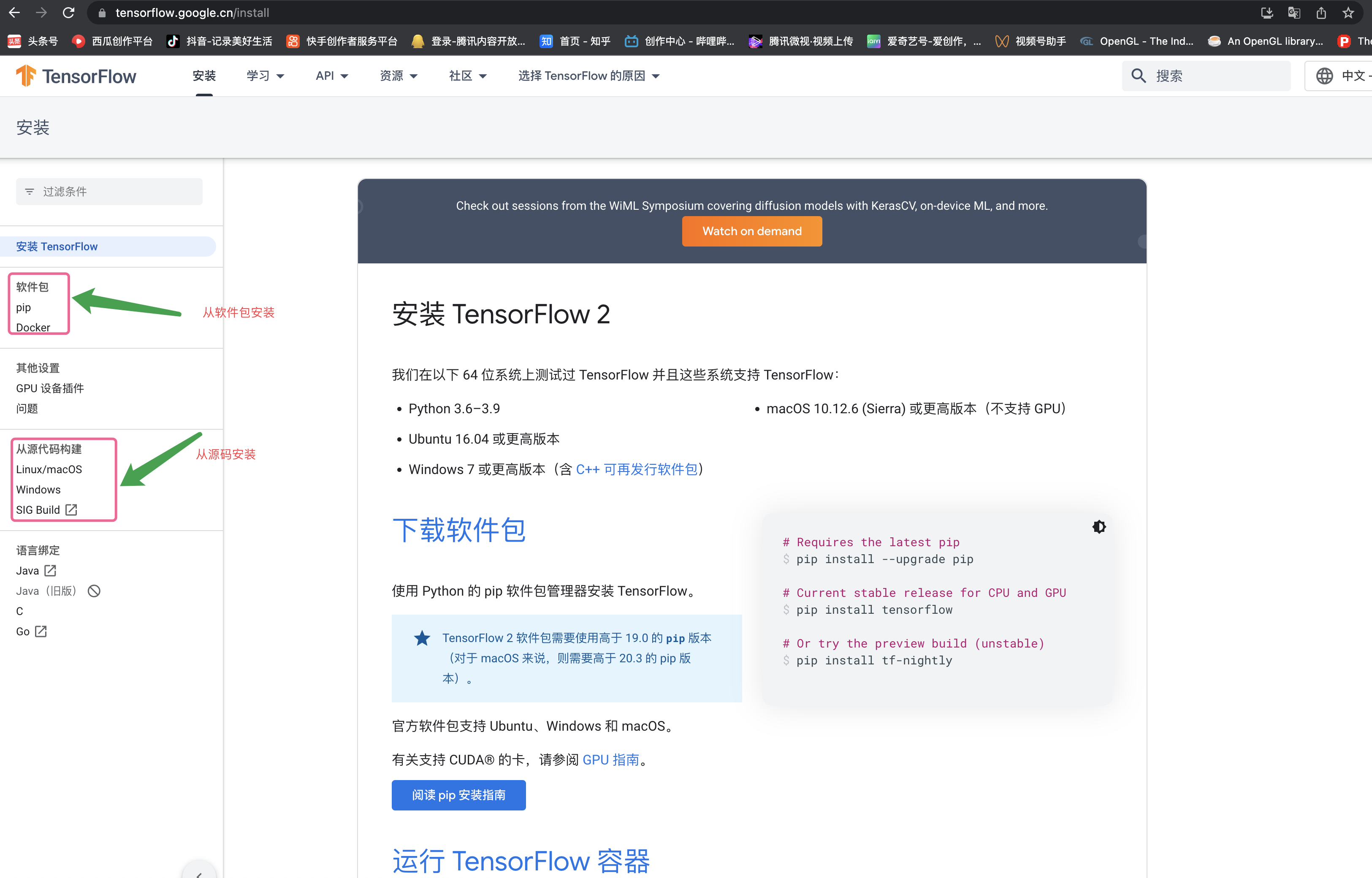
Task: Open 下载软件包 heading link
Action: coord(459,530)
